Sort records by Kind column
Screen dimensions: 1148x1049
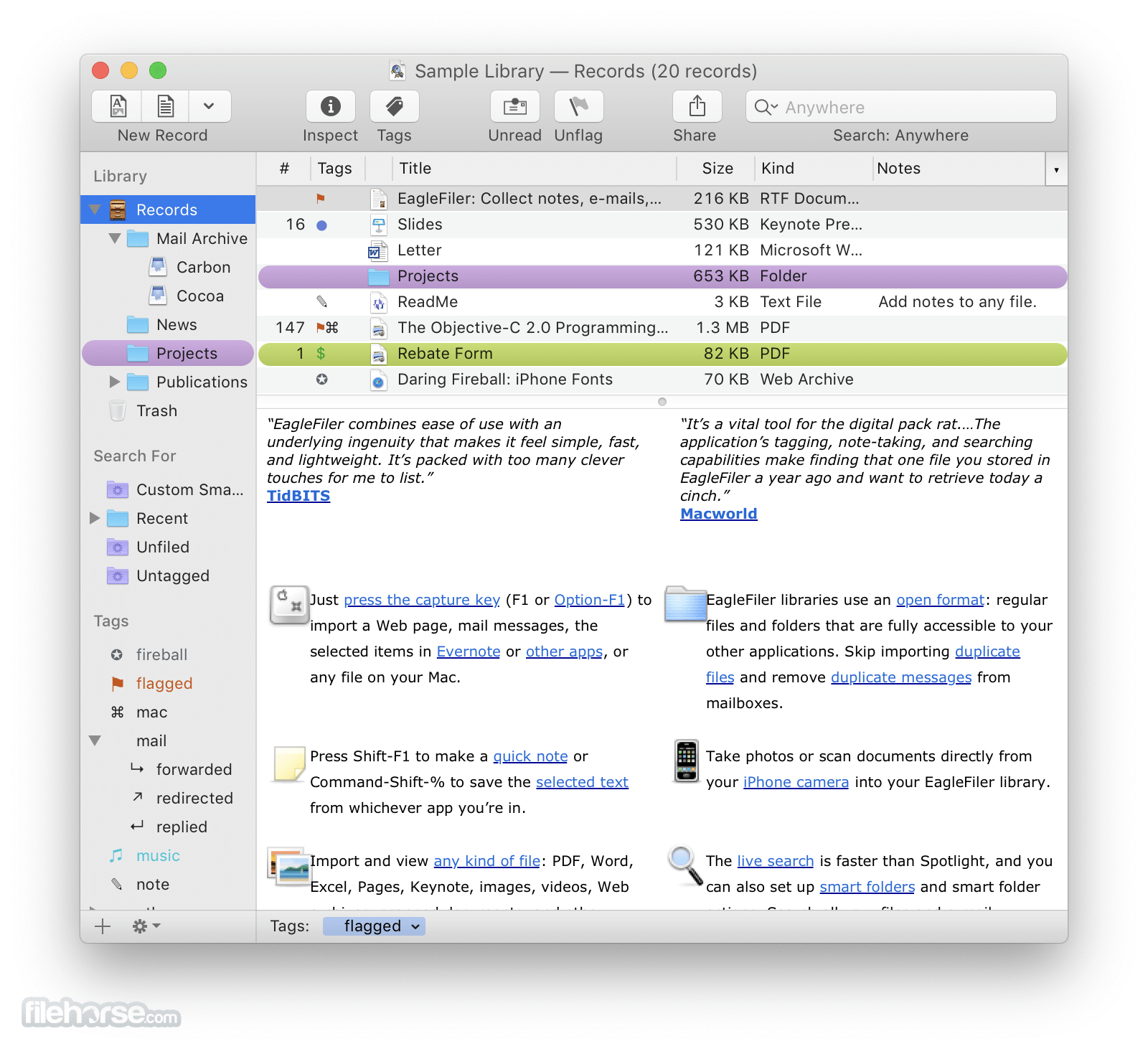[814, 169]
